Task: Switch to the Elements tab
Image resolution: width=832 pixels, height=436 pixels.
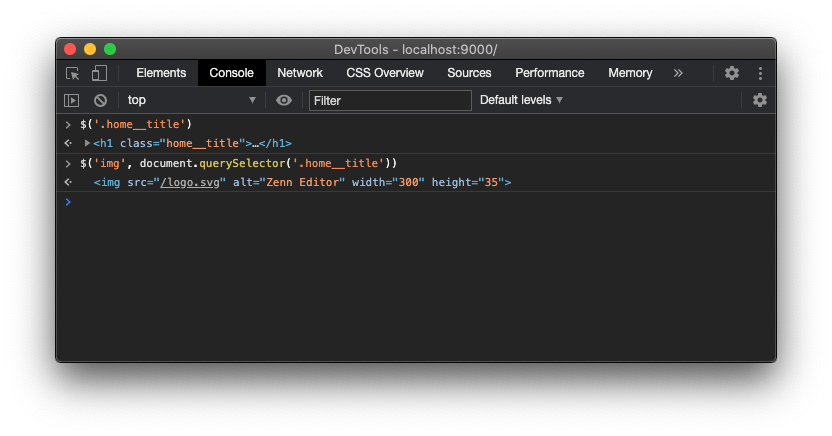Action: coord(161,73)
